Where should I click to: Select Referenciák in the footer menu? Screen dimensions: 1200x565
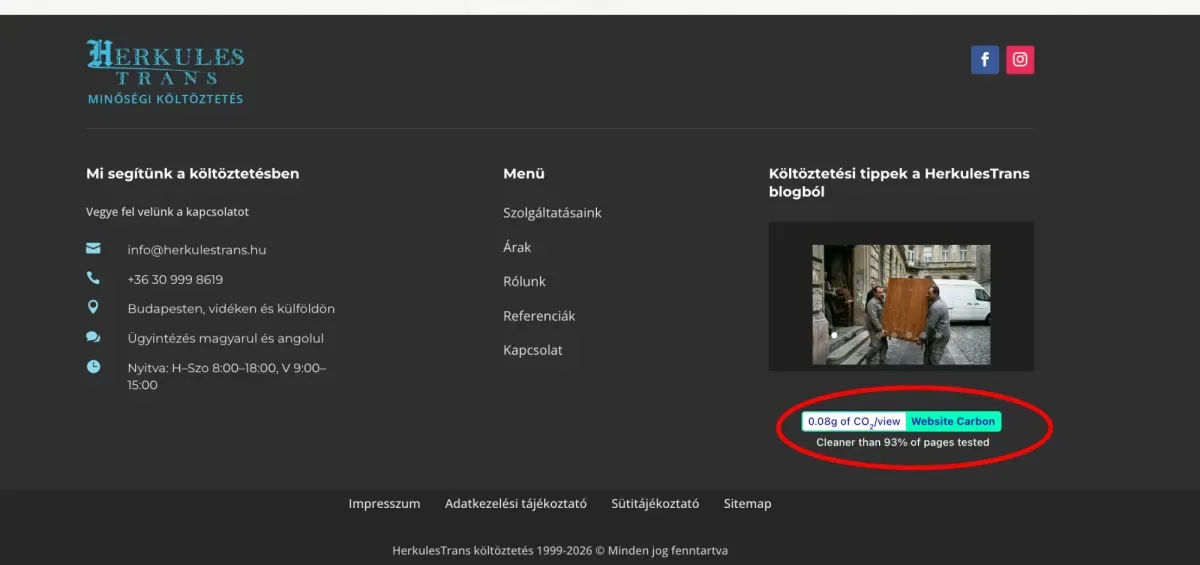[539, 316]
